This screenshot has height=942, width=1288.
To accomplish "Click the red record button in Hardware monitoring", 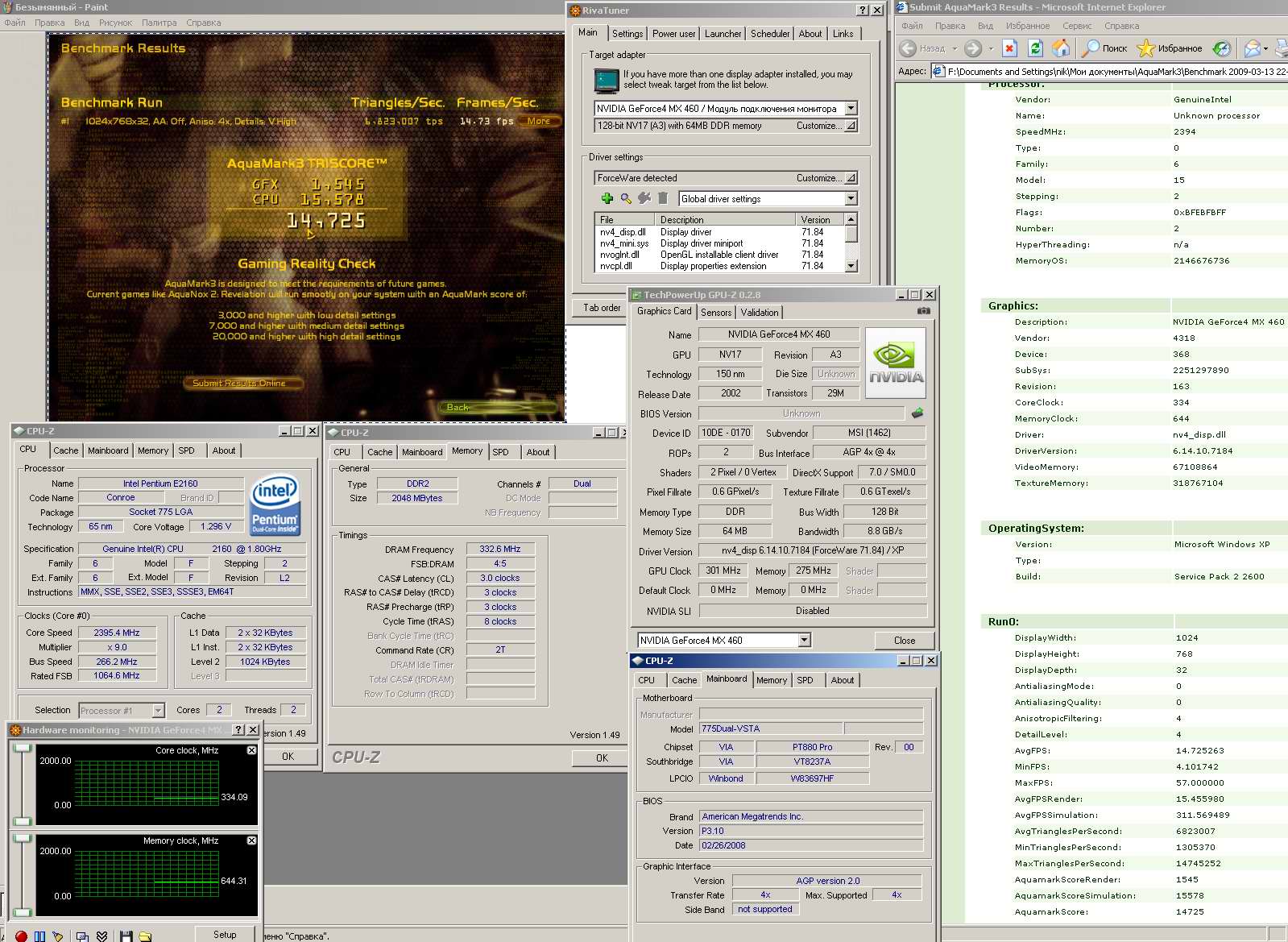I will (21, 936).
